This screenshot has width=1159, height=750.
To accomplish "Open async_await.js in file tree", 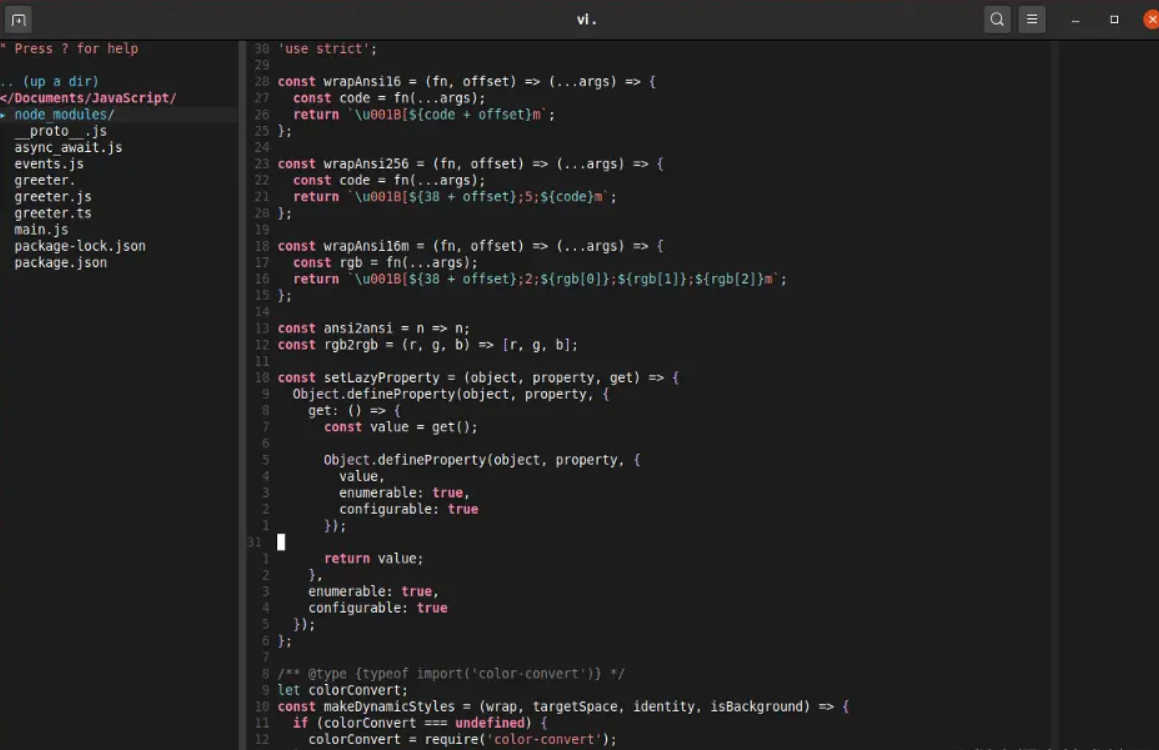I will pos(68,147).
